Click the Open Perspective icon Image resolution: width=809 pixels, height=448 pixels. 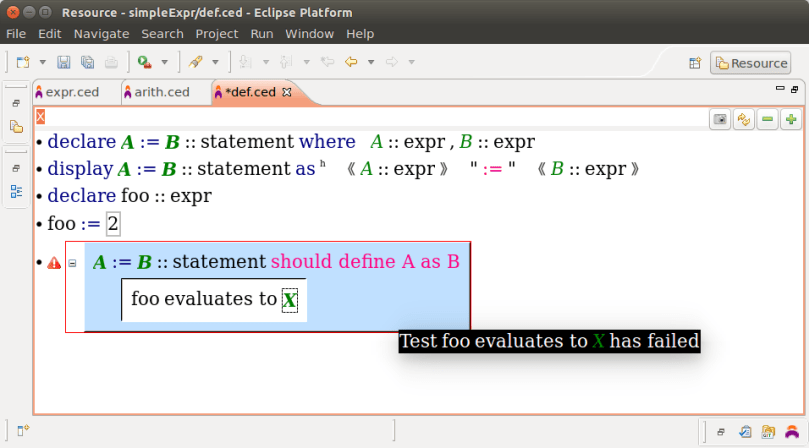[x=694, y=63]
